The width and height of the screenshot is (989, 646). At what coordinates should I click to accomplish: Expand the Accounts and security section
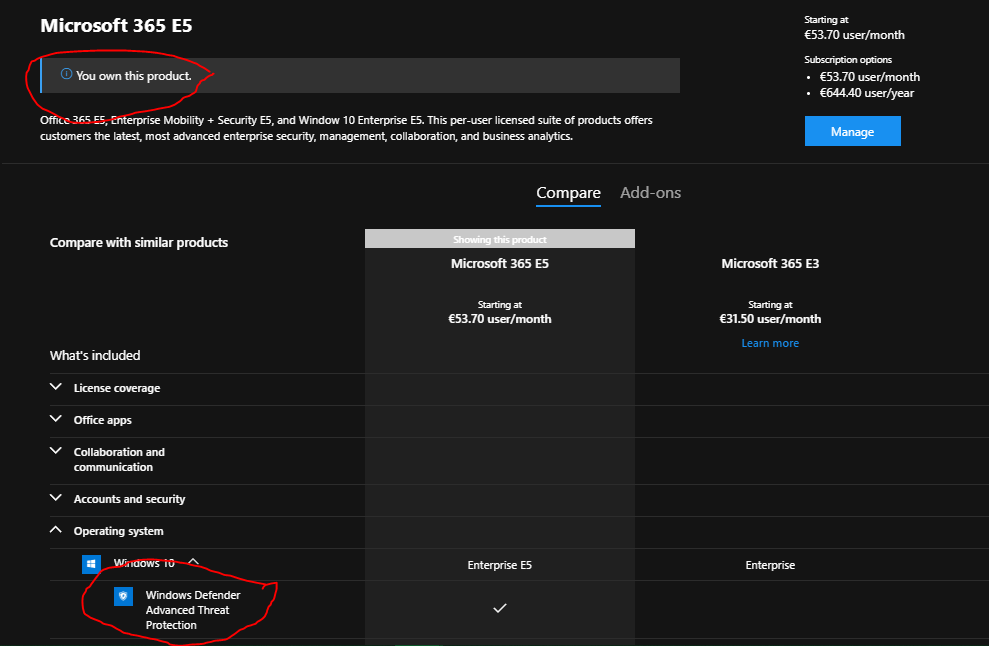pyautogui.click(x=57, y=498)
